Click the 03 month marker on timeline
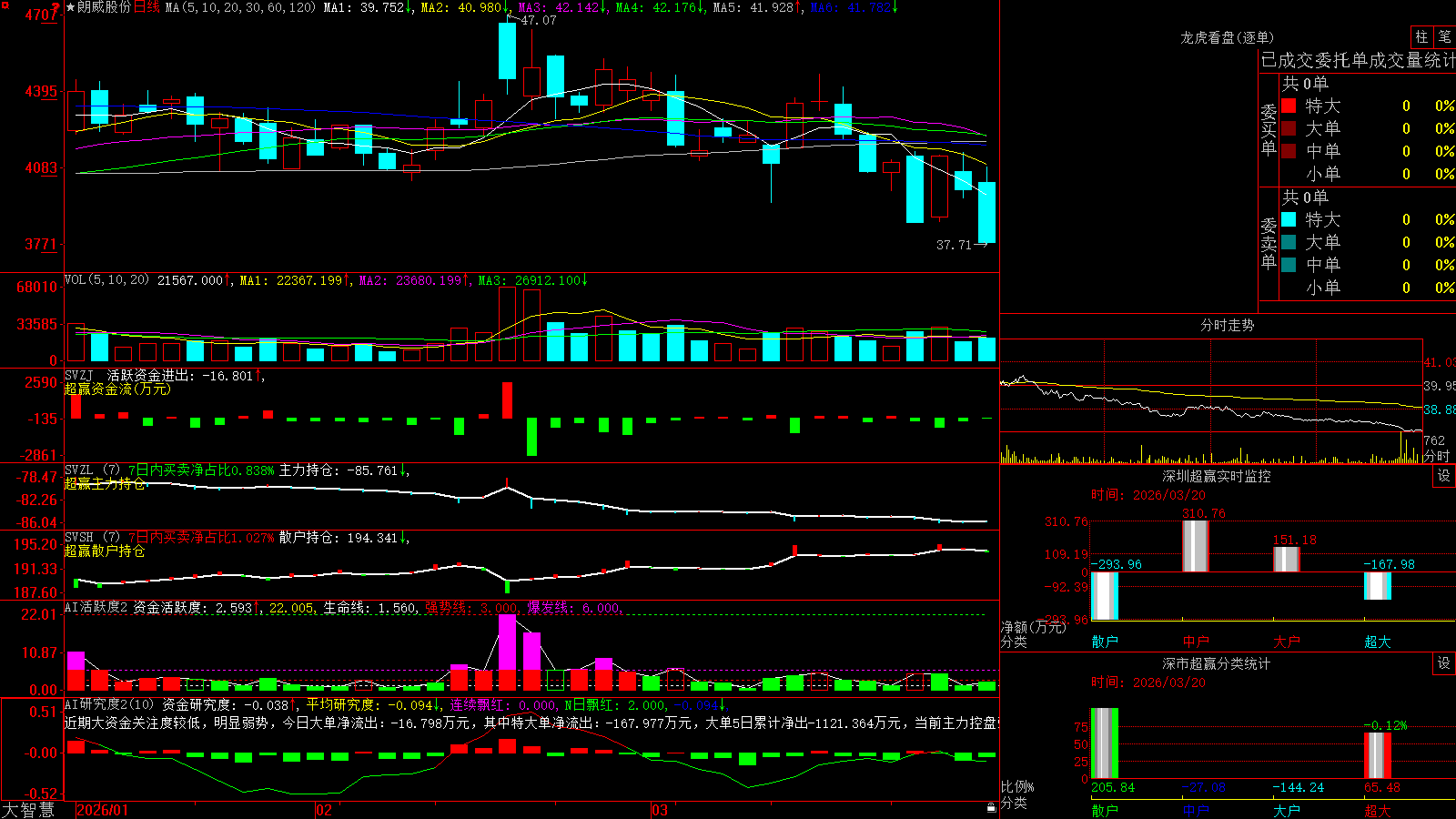Screen dimensions: 1456x819 click(660, 810)
